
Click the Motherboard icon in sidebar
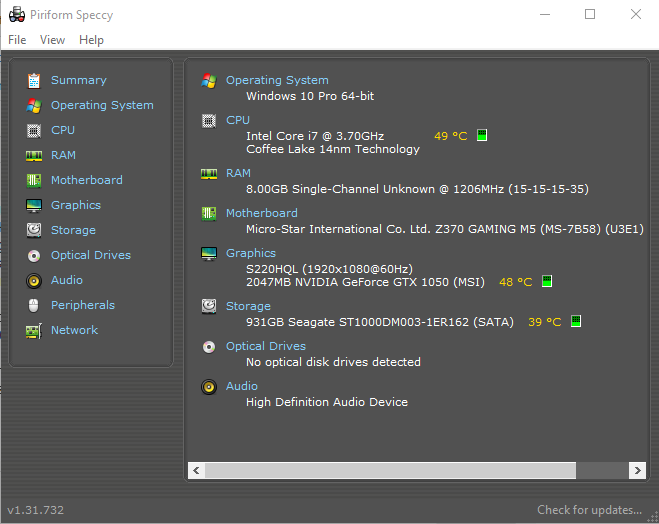point(34,181)
